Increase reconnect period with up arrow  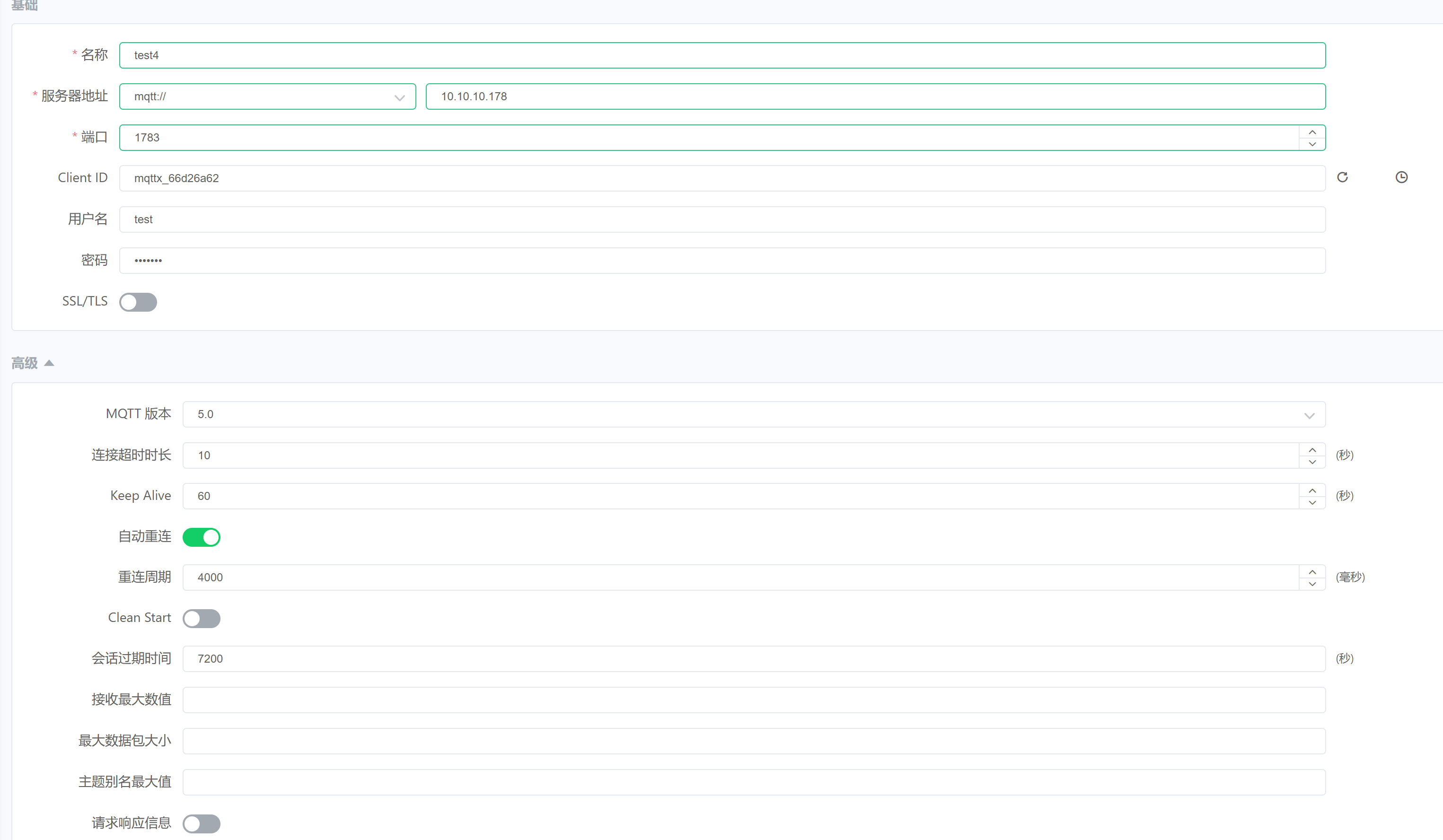(1312, 571)
